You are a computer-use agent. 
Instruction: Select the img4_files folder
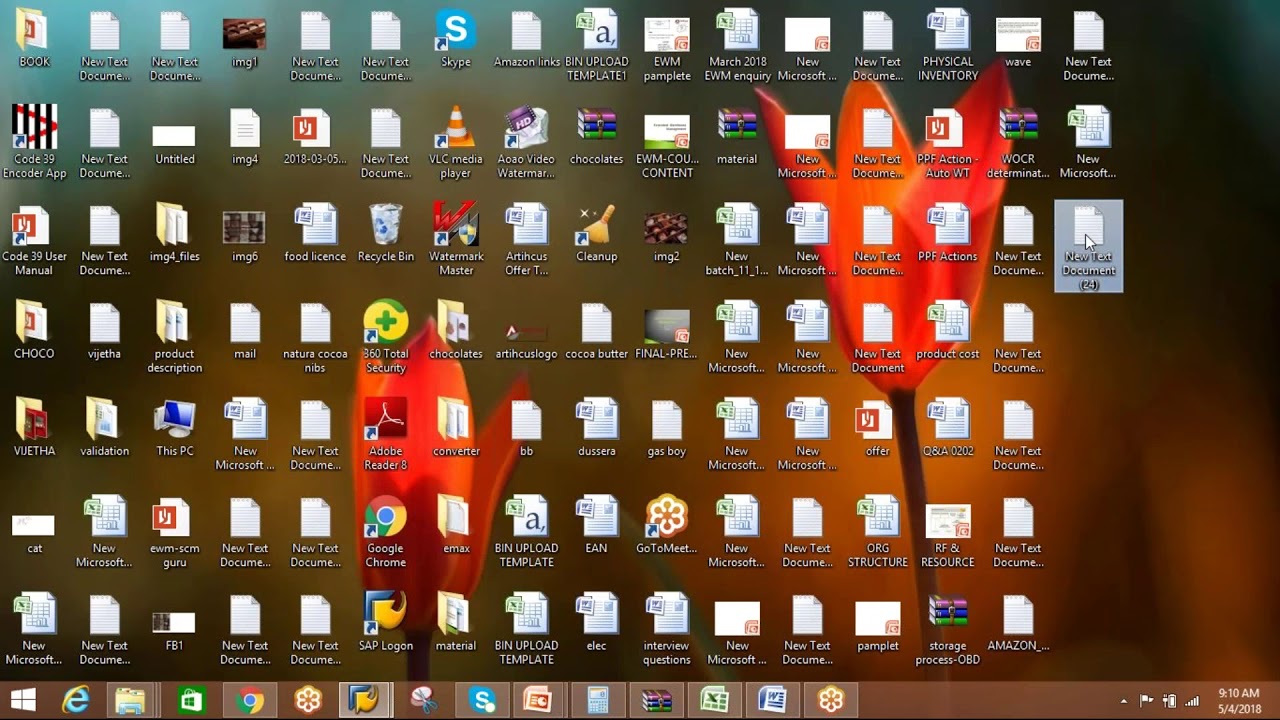coord(175,233)
